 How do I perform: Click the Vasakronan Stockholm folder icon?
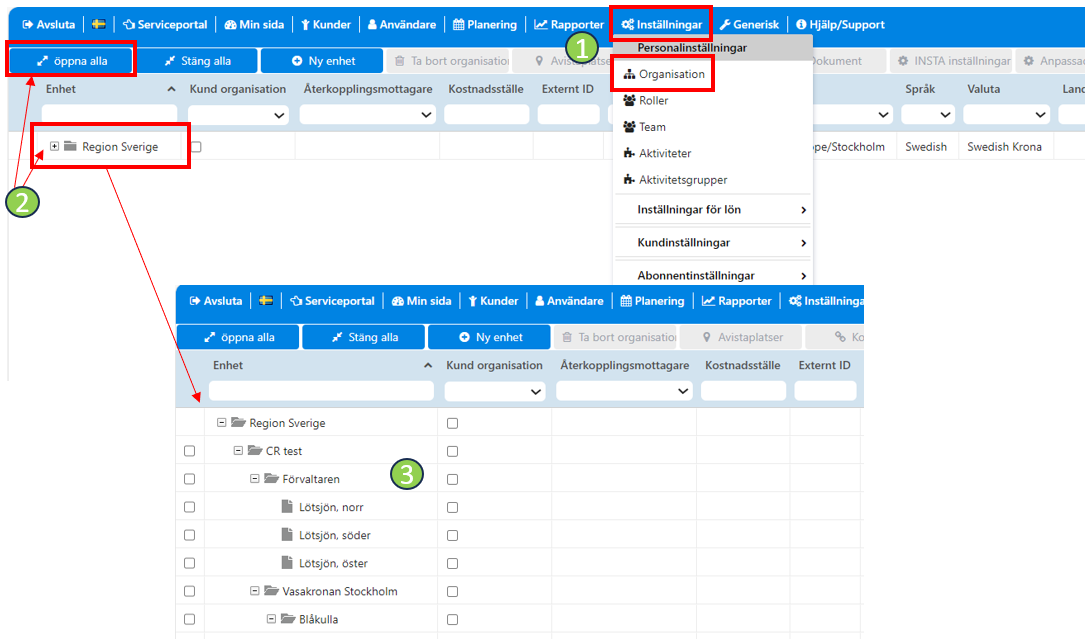(x=271, y=591)
